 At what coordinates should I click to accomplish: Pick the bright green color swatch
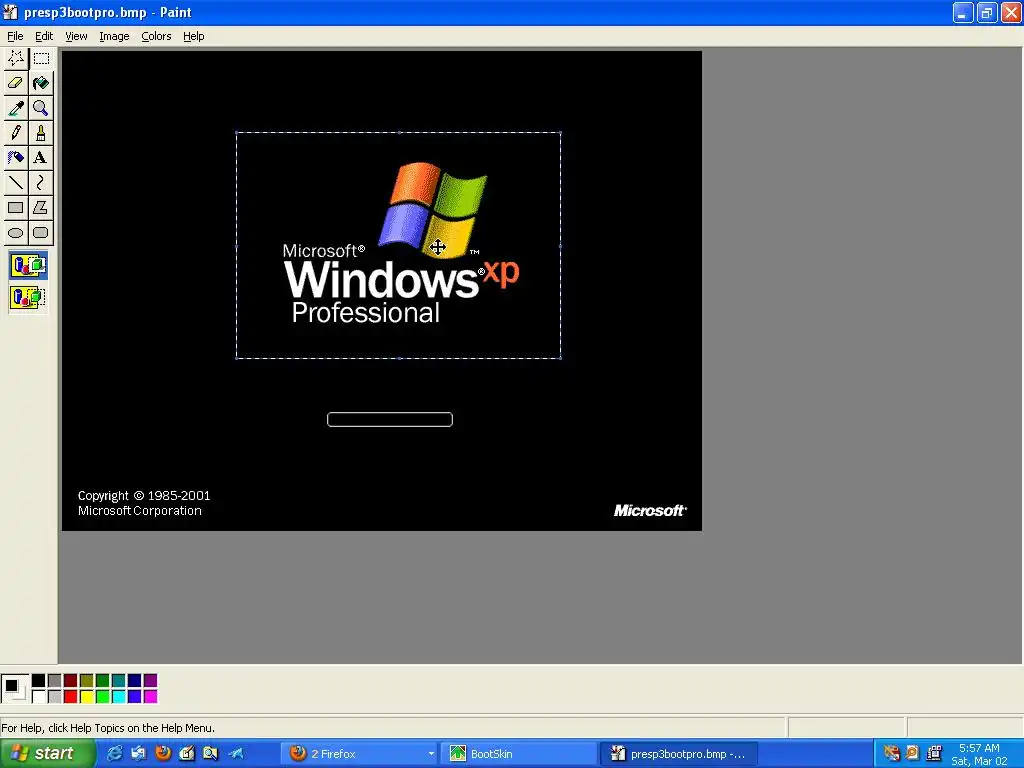click(x=103, y=697)
